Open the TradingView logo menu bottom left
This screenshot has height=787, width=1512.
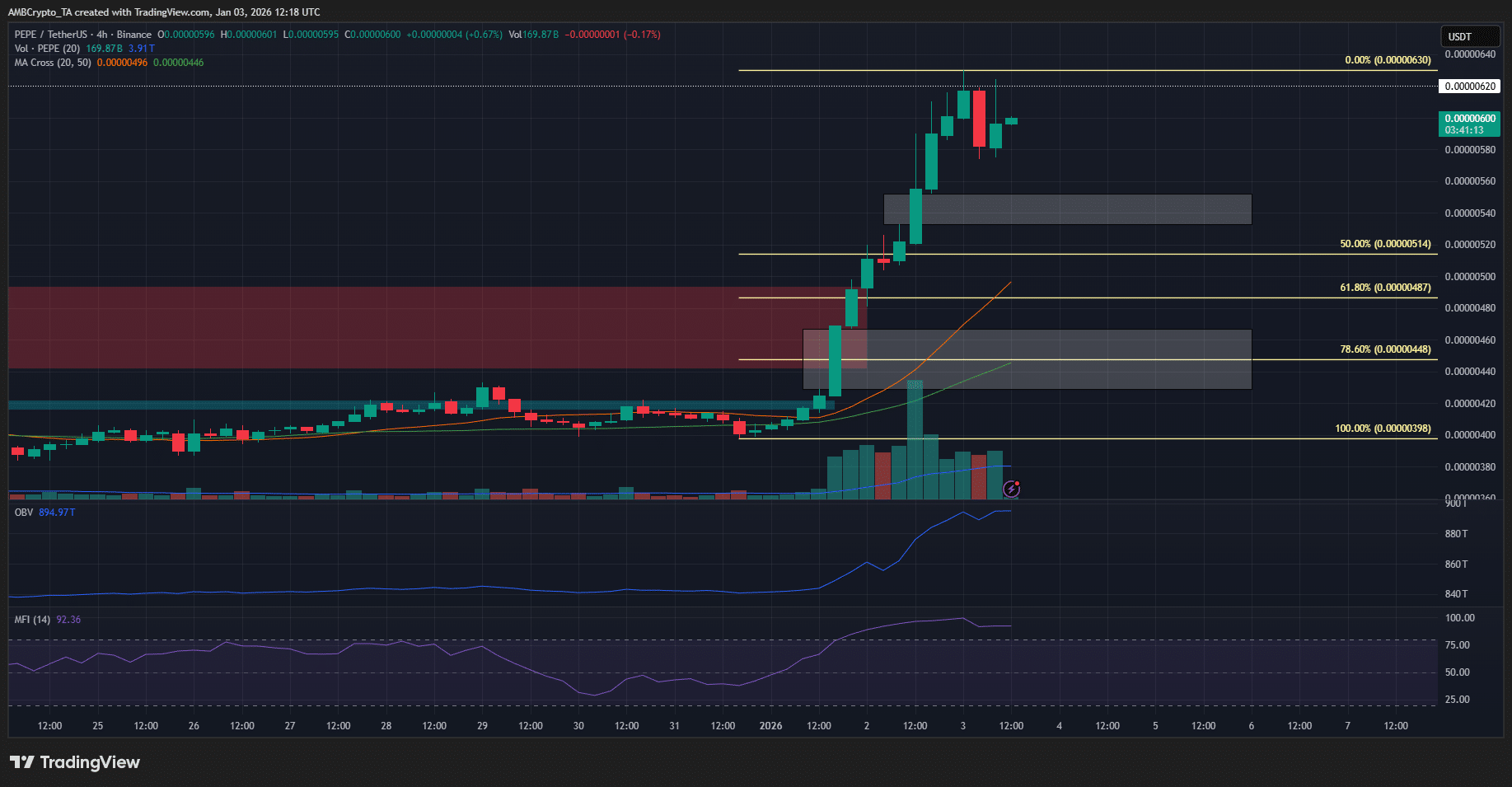(x=74, y=762)
